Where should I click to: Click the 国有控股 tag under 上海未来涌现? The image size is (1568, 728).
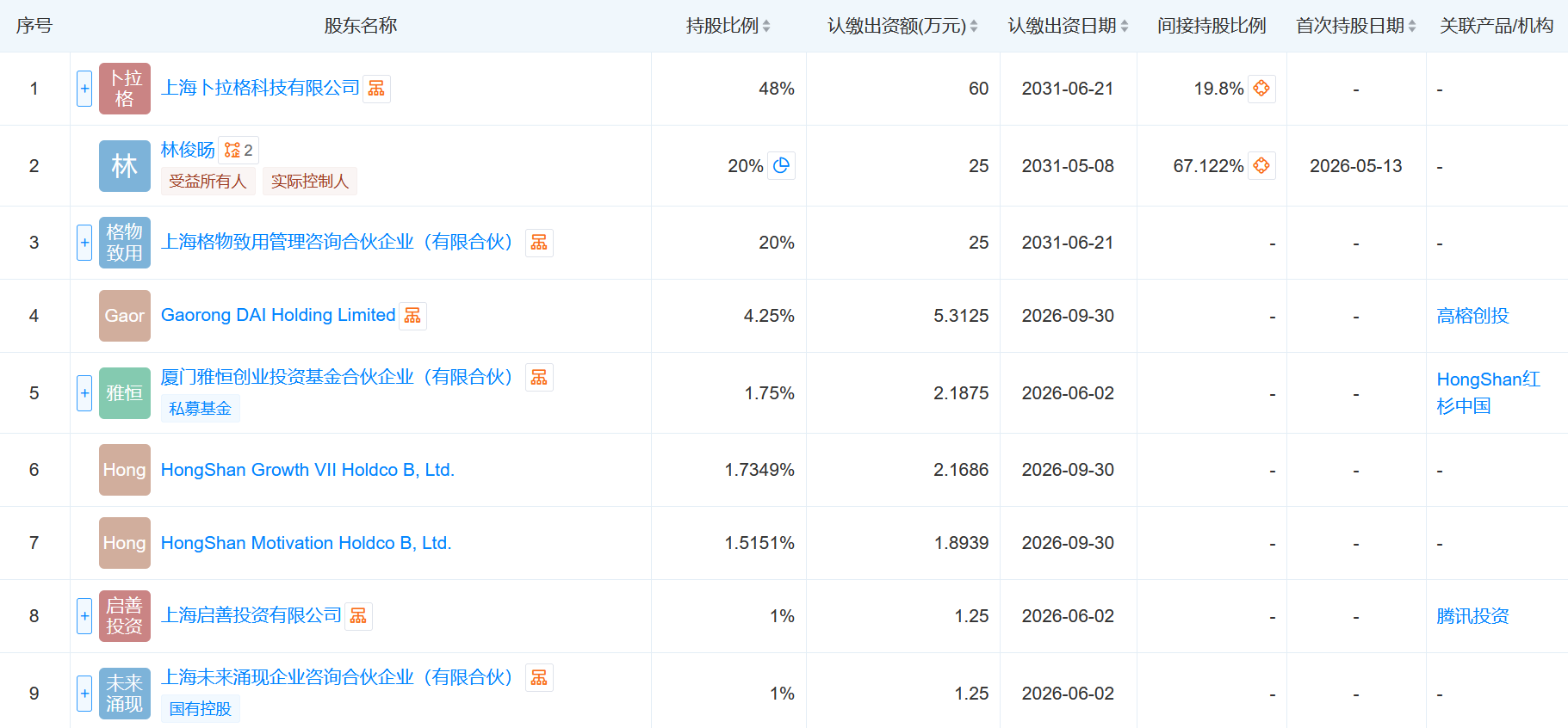click(x=200, y=709)
